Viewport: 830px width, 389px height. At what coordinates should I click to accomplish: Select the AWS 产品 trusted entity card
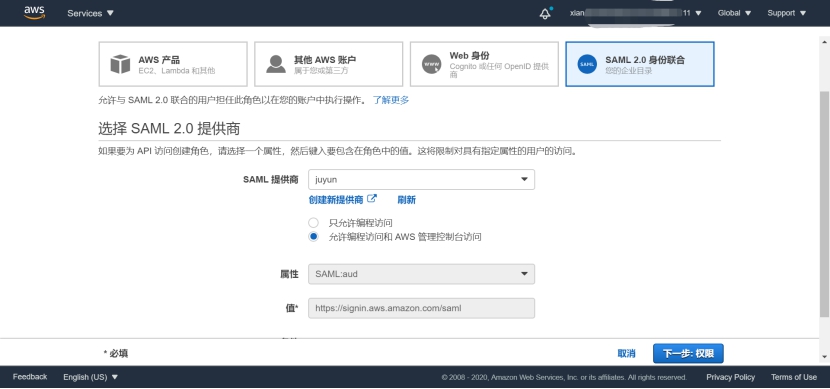(173, 64)
